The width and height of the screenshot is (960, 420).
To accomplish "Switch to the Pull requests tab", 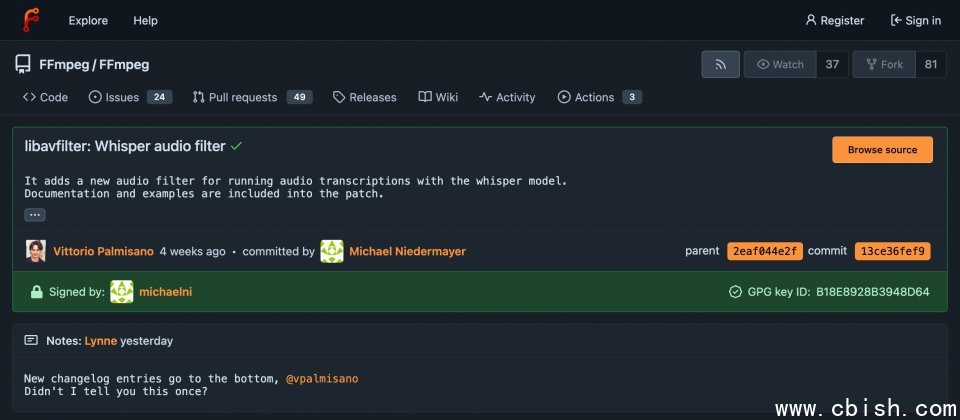I will click(x=252, y=97).
